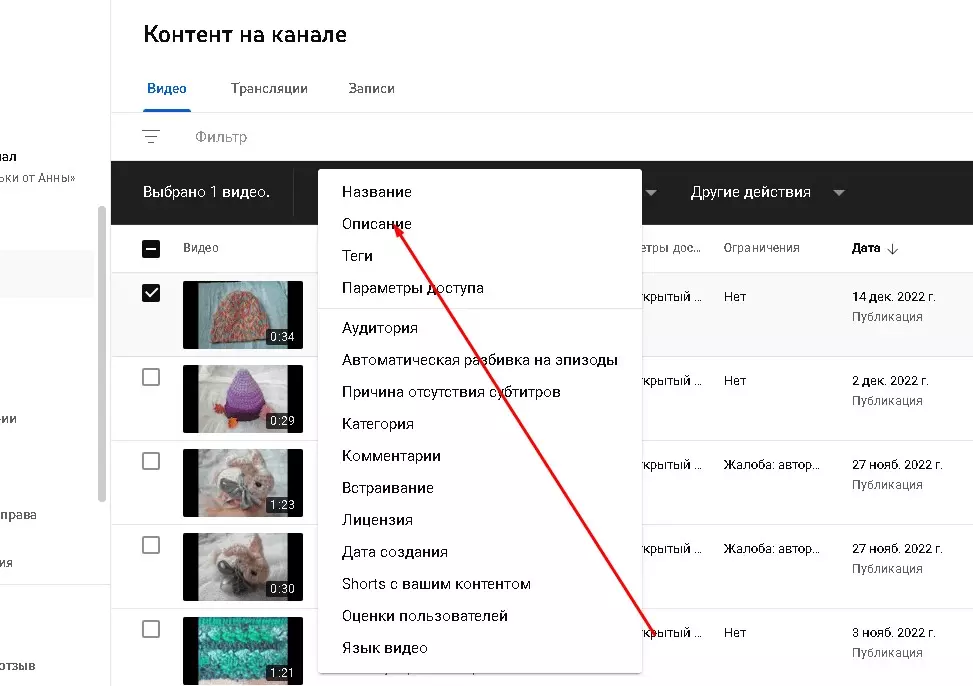Uncheck the selected 0:34 hat video checkbox
This screenshot has height=686, width=973.
point(151,293)
